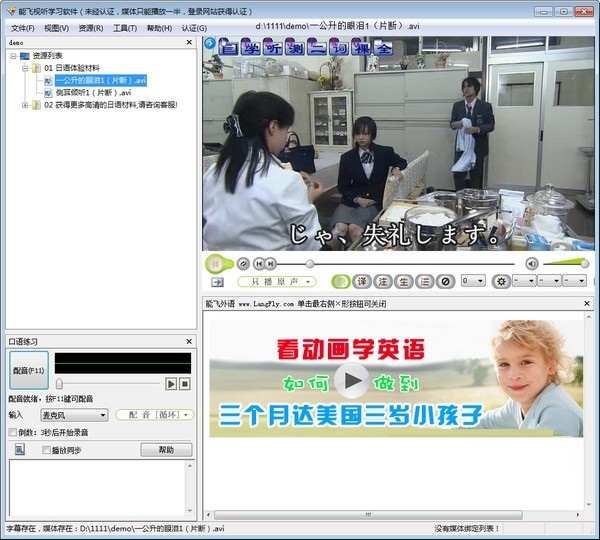The image size is (600, 540).
Task: Open the second dash dropdown after the gear
Action: pyautogui.click(x=550, y=281)
